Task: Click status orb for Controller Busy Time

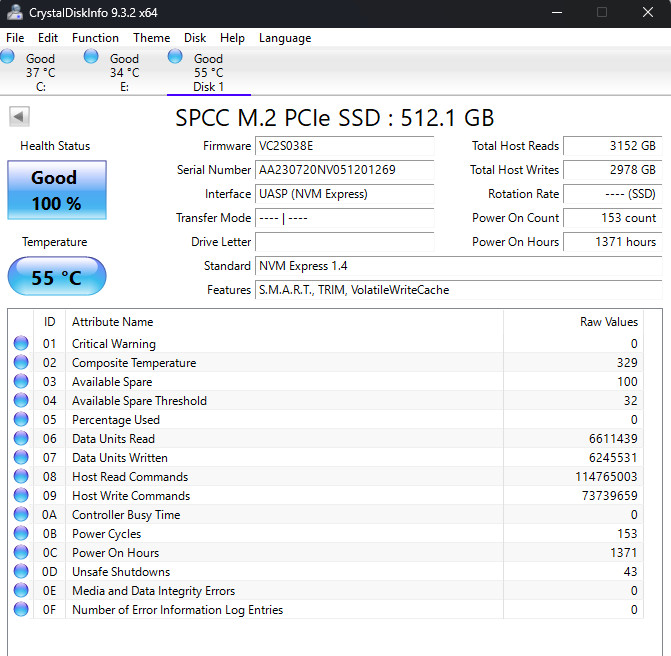Action: click(21, 514)
